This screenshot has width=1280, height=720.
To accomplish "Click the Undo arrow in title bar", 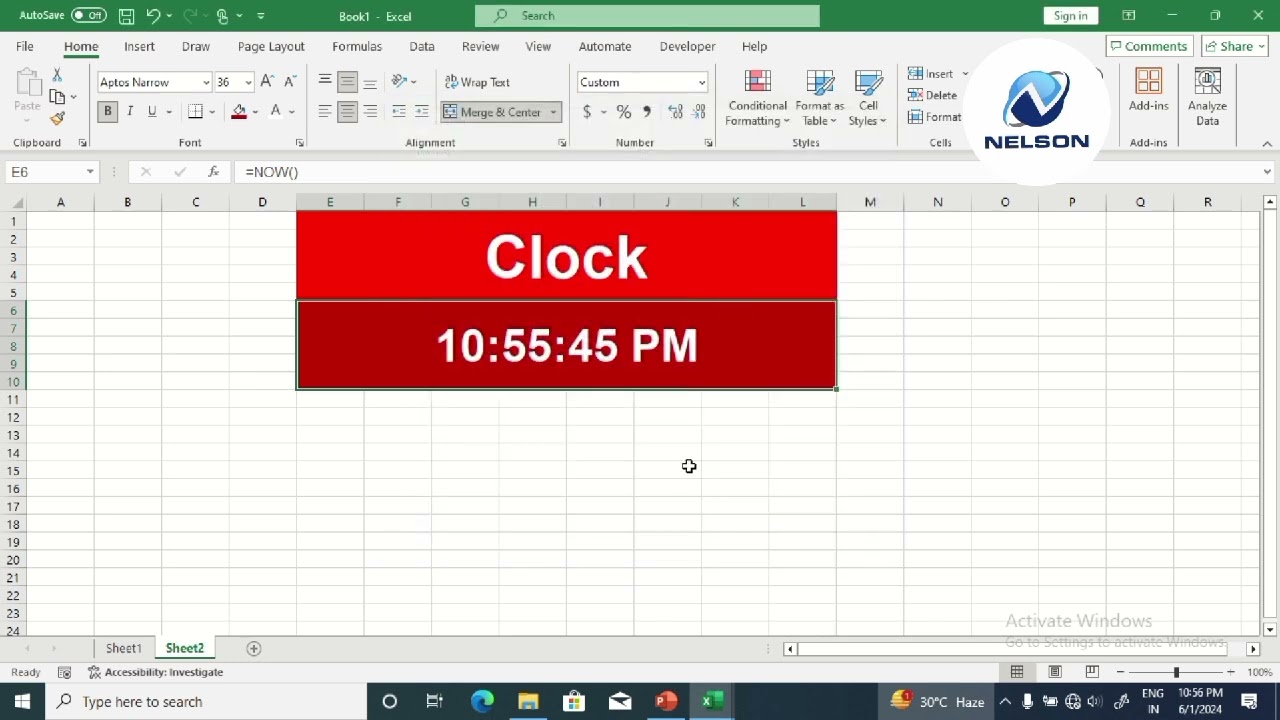I will tap(153, 16).
